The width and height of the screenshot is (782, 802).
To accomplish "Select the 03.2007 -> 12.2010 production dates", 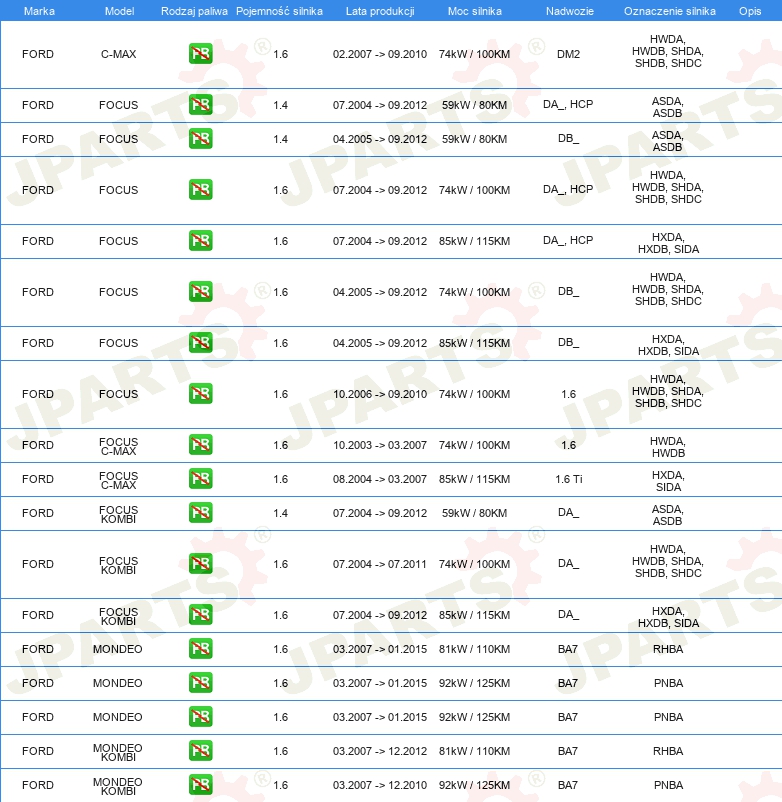I will (x=379, y=785).
